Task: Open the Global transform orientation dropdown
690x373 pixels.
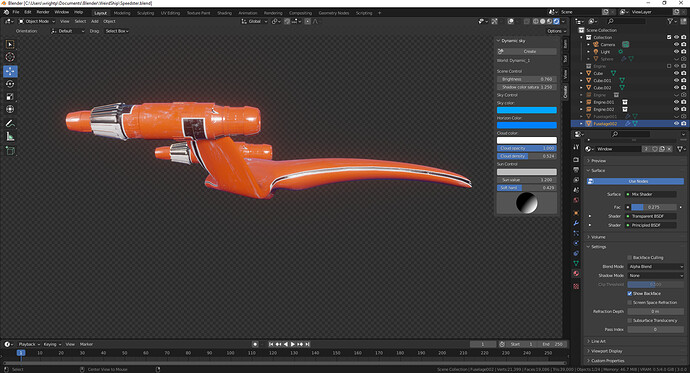Action: (254, 21)
